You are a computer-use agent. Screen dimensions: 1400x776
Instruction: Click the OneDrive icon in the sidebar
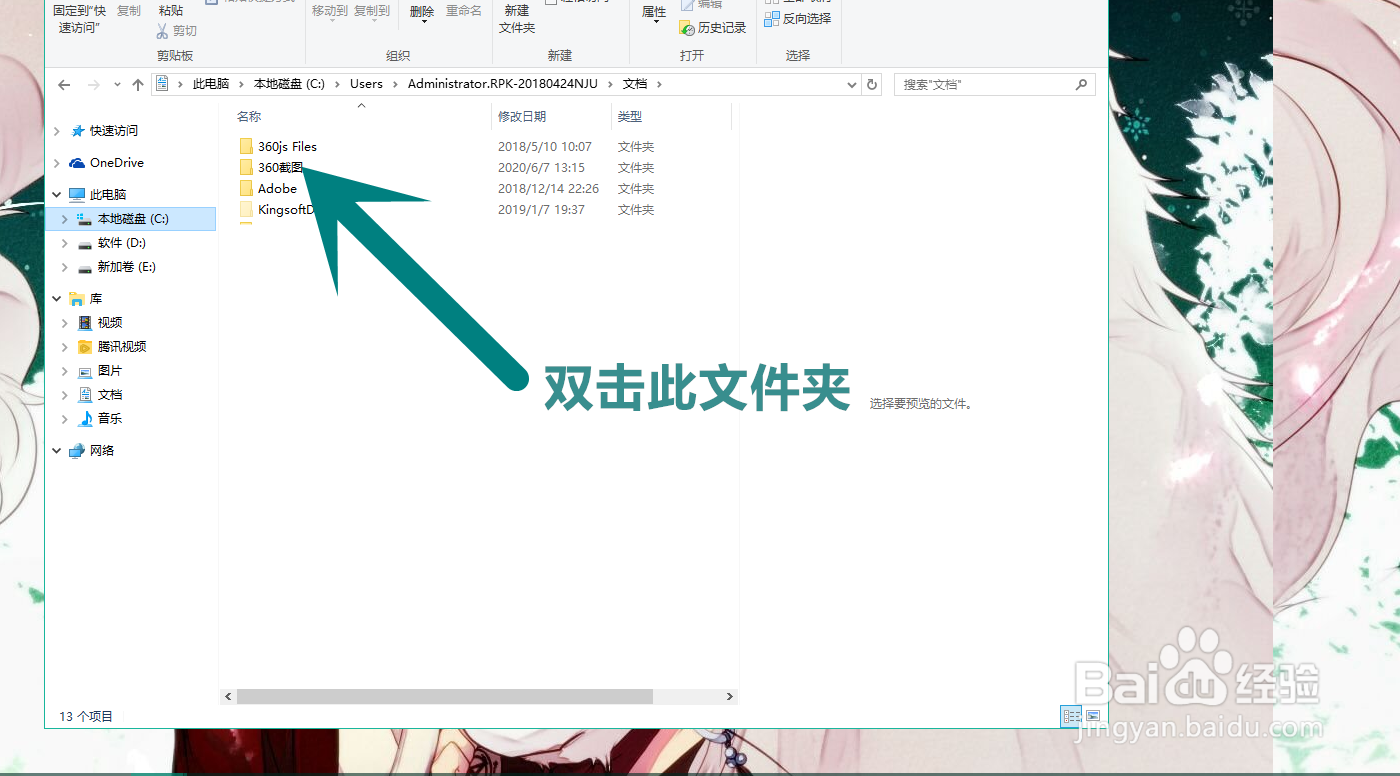pos(77,162)
